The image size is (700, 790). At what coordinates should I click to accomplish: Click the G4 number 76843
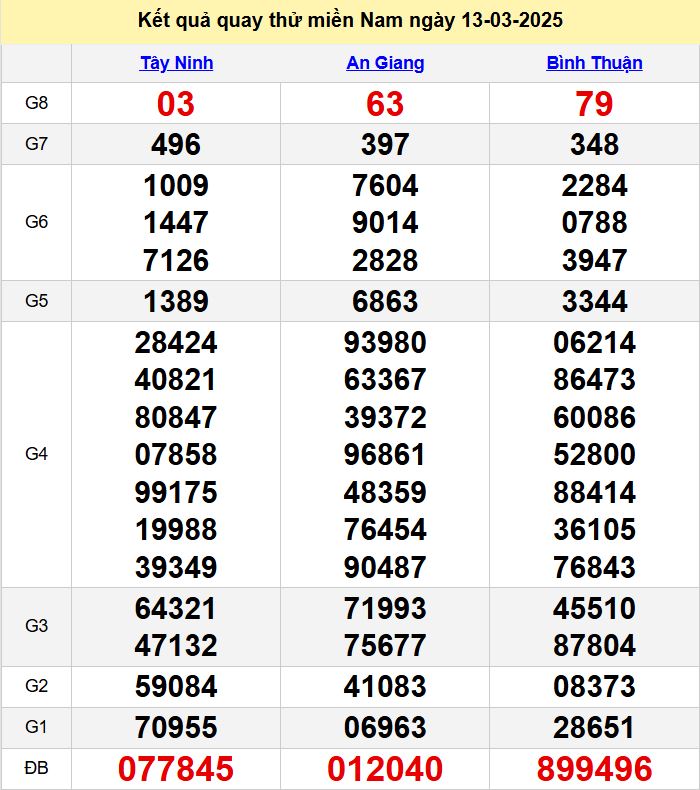(x=594, y=567)
